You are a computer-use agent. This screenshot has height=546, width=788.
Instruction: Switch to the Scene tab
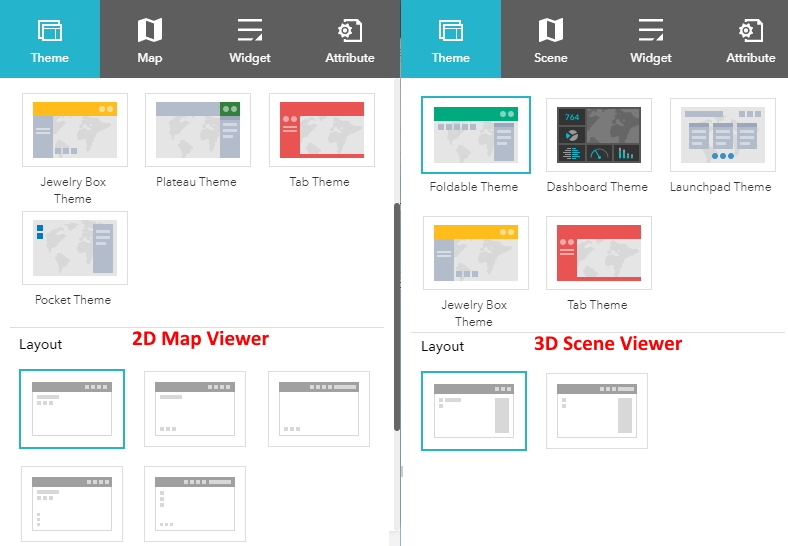click(551, 39)
